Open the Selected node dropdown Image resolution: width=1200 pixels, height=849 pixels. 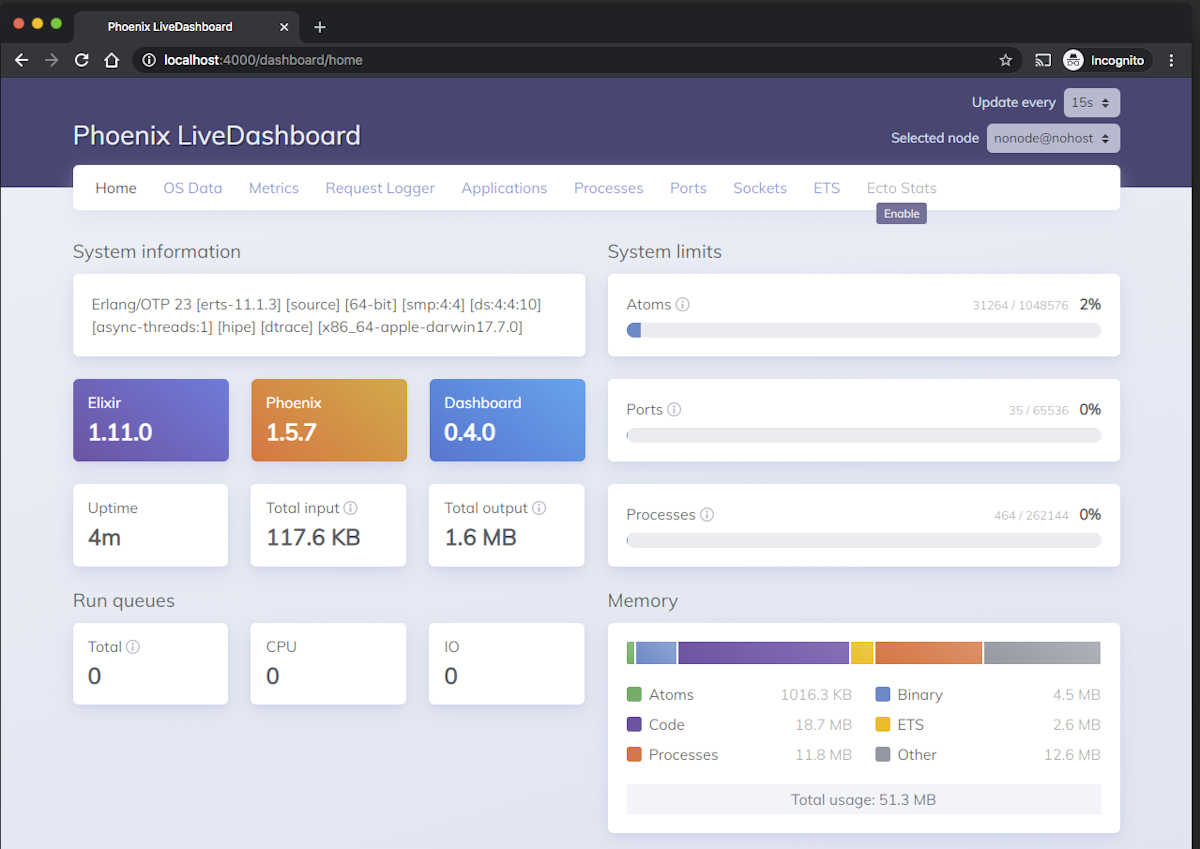coord(1052,138)
